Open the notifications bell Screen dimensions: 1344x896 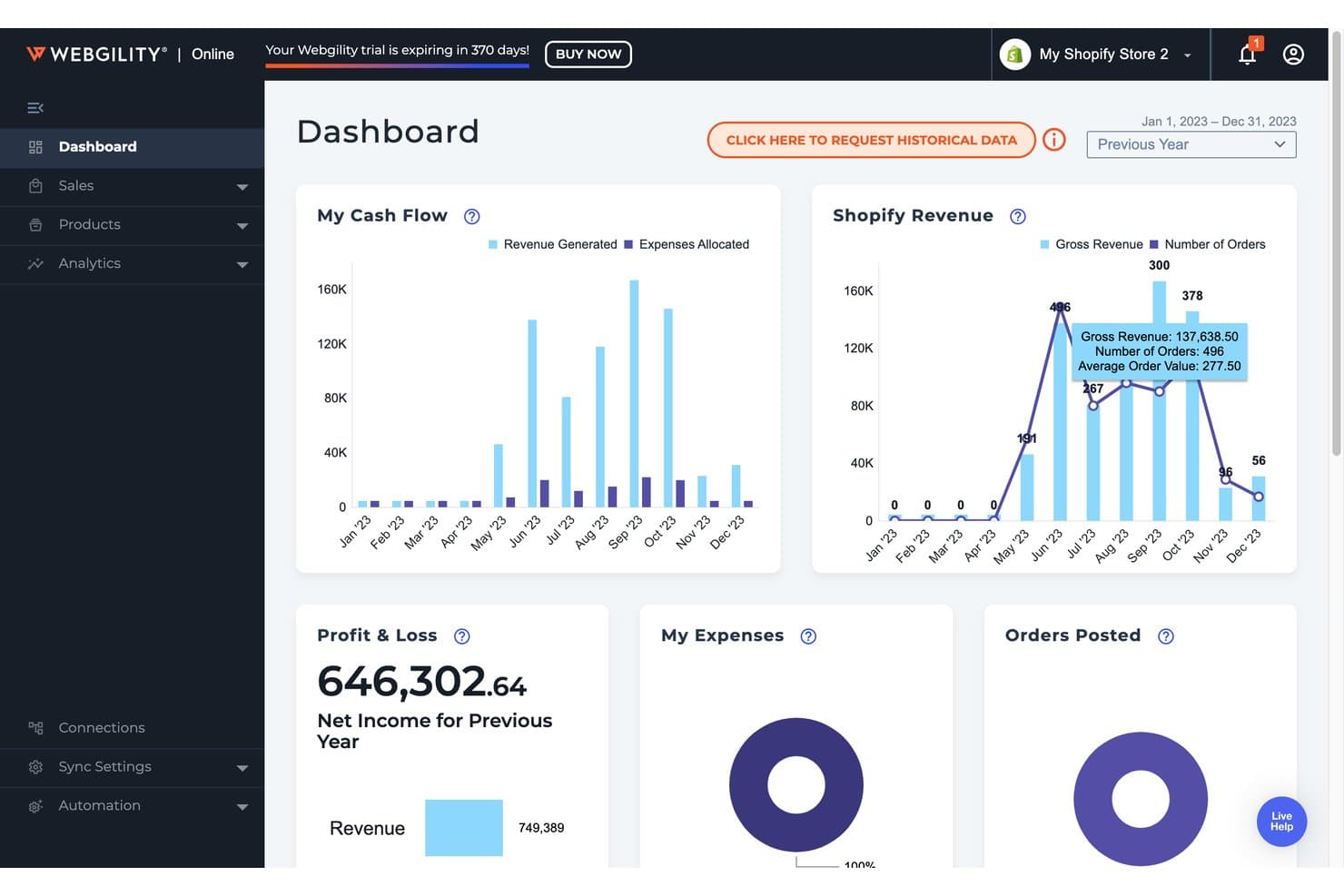pyautogui.click(x=1248, y=54)
